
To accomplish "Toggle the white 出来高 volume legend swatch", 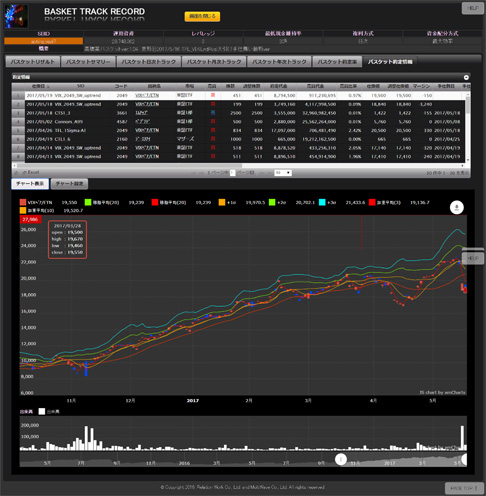I will pyautogui.click(x=42, y=412).
